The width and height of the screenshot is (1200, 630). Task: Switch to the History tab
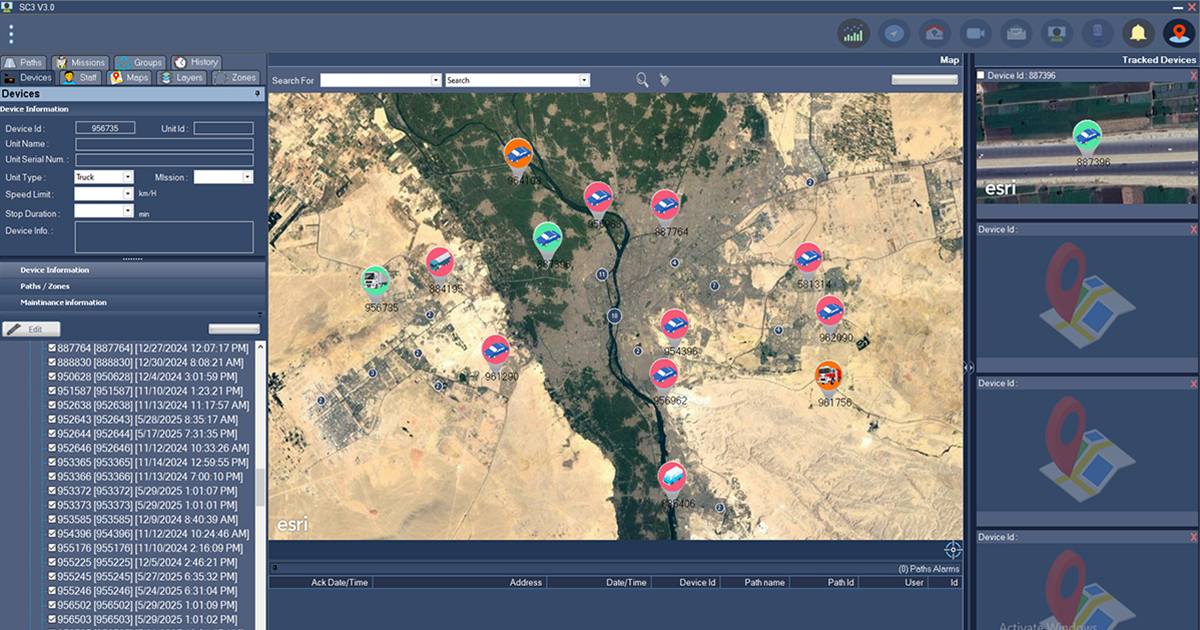click(195, 62)
